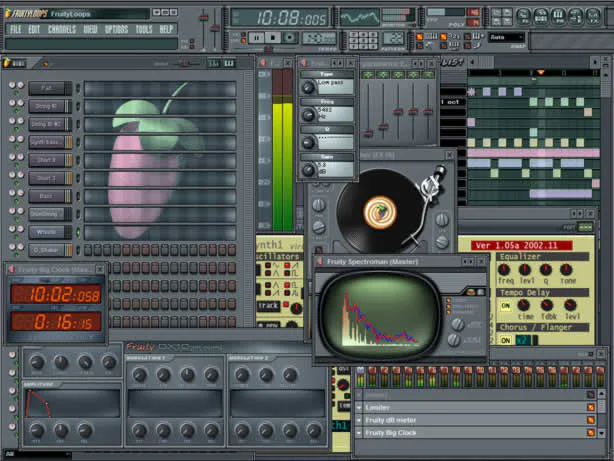Screen dimensions: 614x461
Task: Click the pause button in the transport panel
Action: (x=256, y=38)
